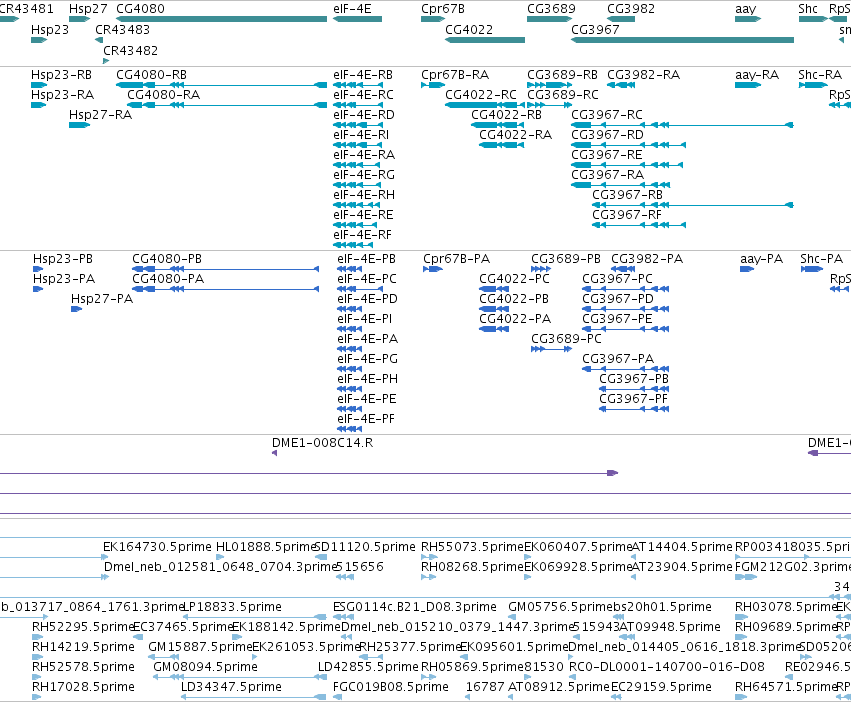
Task: Select protein CG4022-PB label
Action: pyautogui.click(x=514, y=299)
